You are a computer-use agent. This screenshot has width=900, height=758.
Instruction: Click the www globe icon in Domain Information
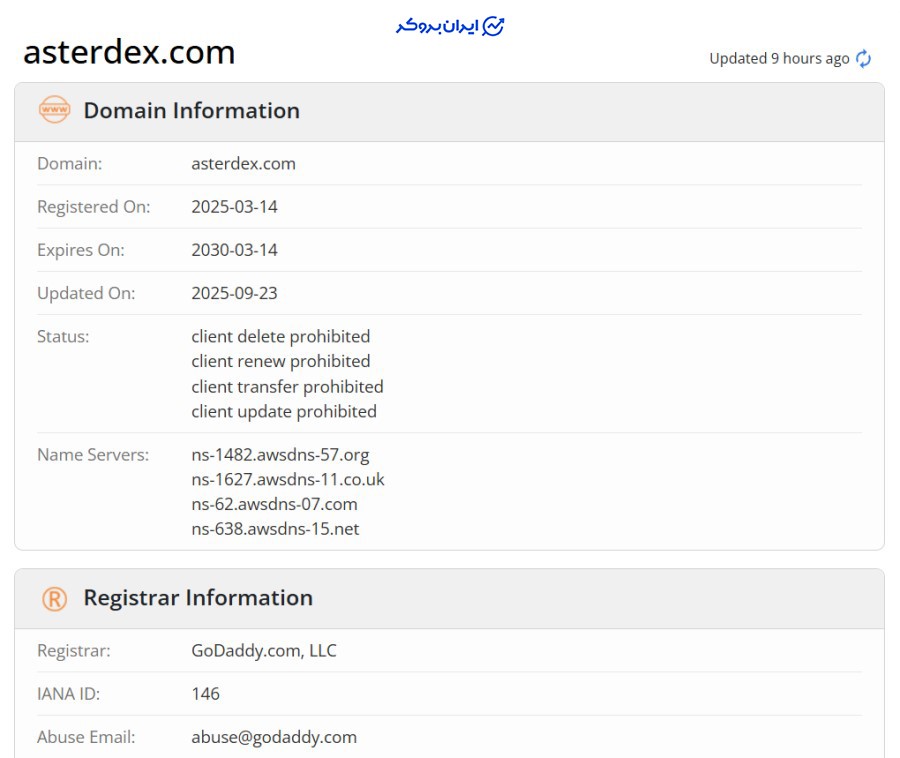55,110
